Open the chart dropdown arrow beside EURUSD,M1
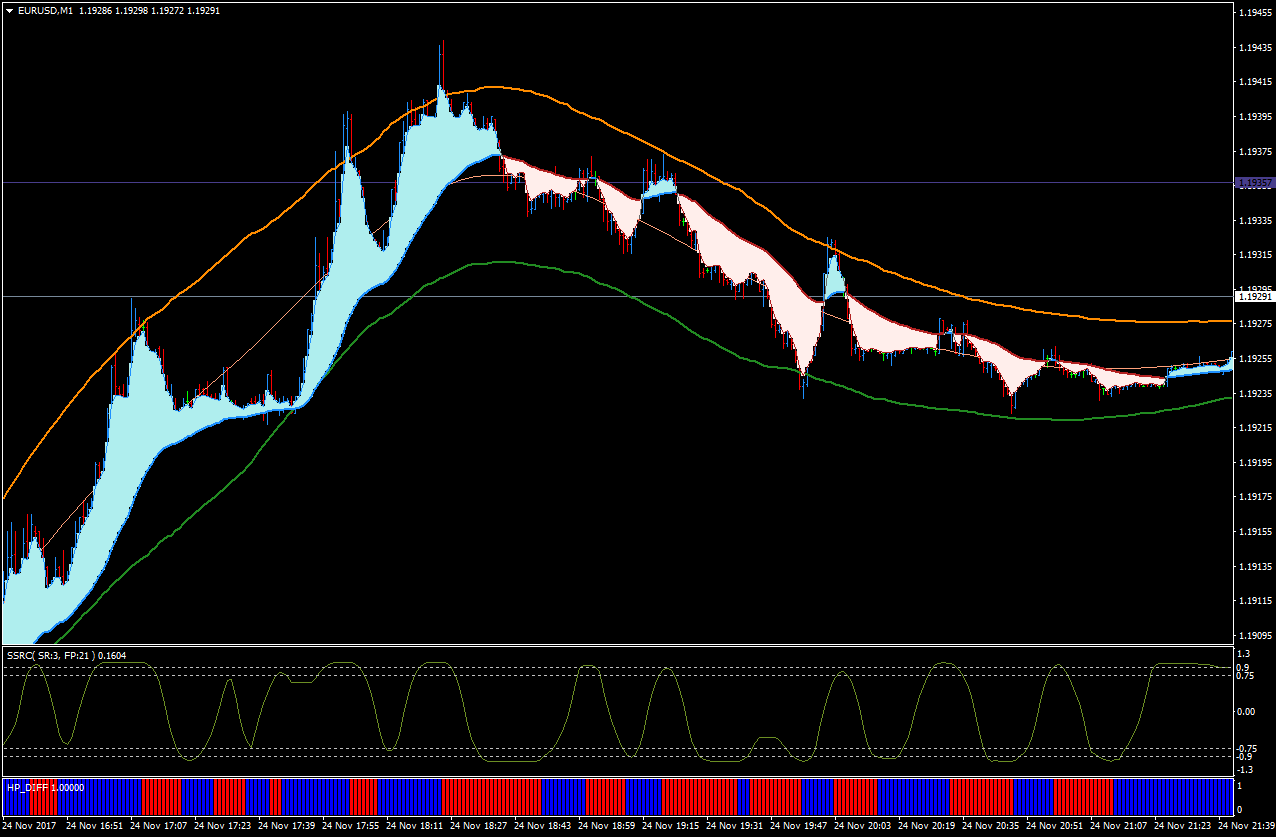 point(9,10)
